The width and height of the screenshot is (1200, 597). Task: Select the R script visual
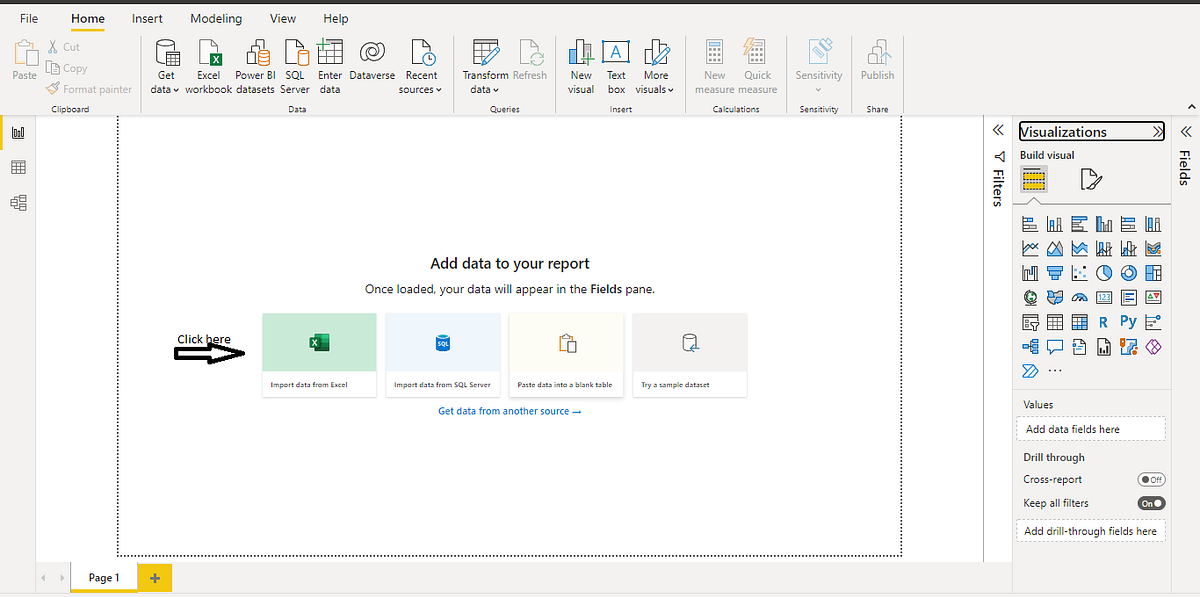pos(1103,321)
